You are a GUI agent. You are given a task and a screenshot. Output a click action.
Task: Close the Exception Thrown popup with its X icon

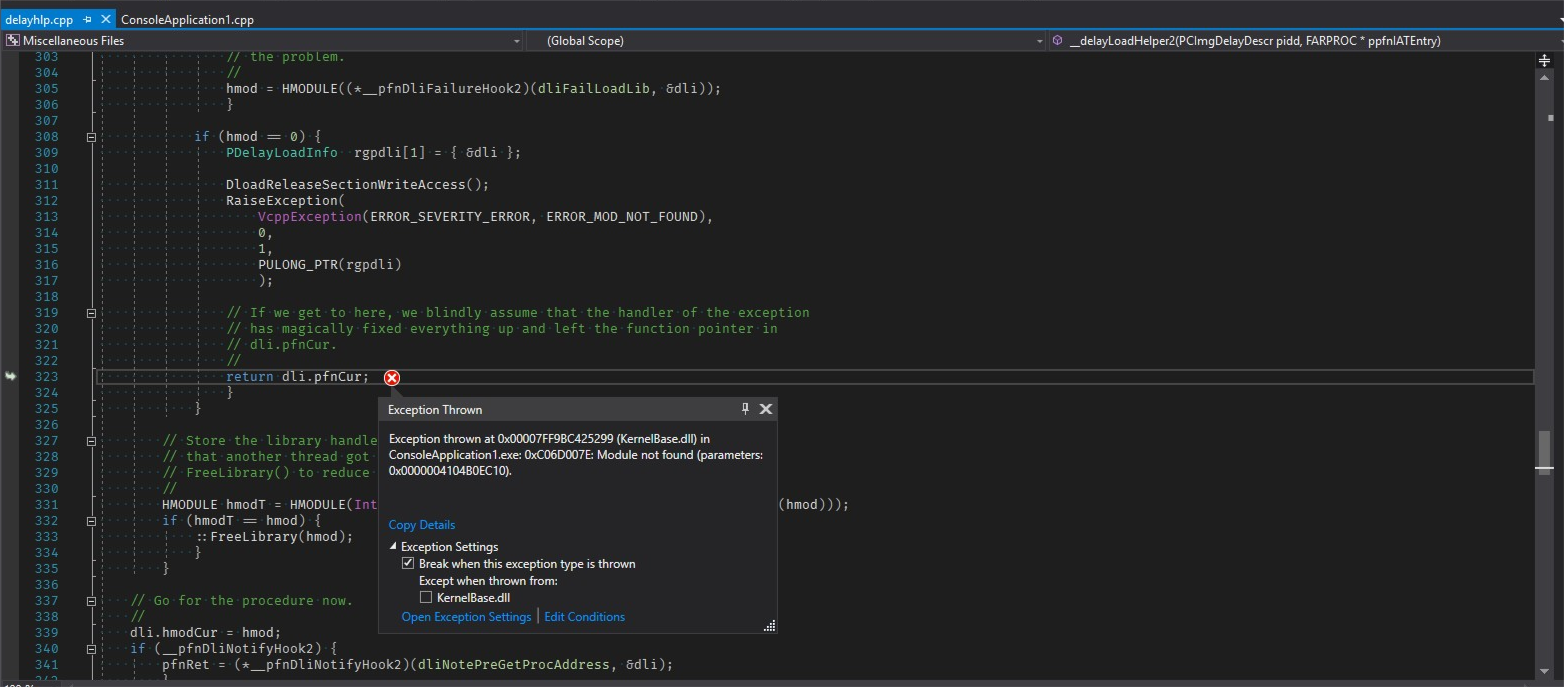point(766,409)
